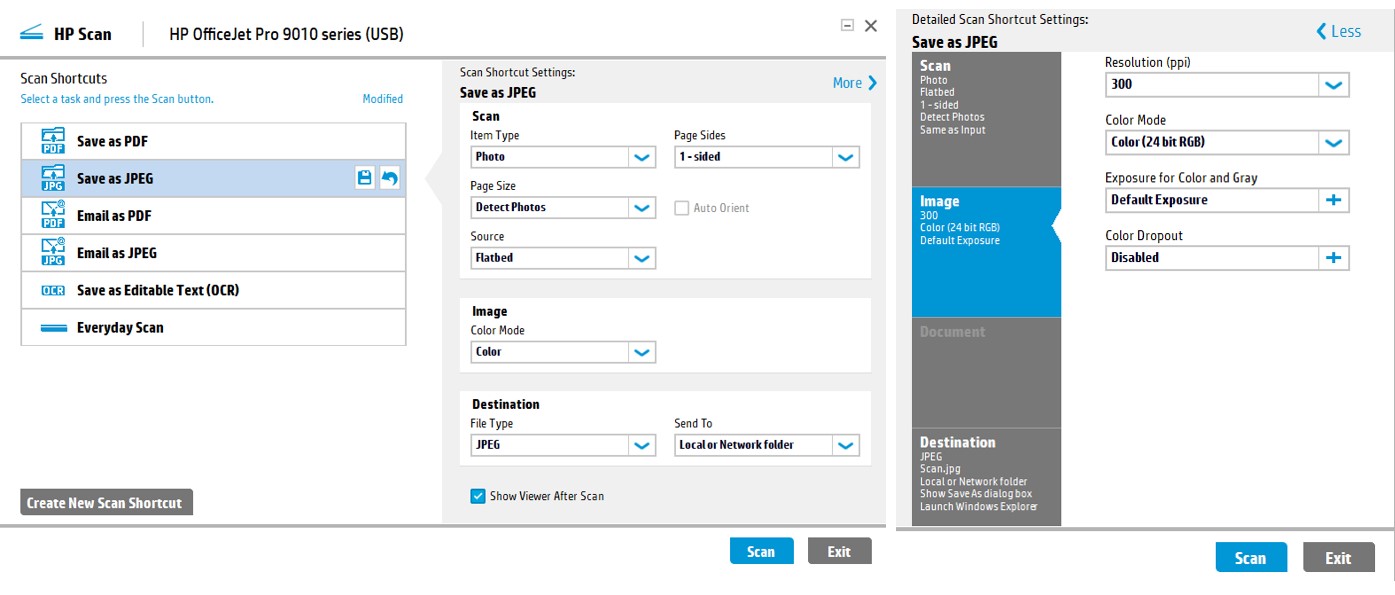Click the save shortcut floppy disk icon
The height and width of the screenshot is (595, 1395).
365,178
